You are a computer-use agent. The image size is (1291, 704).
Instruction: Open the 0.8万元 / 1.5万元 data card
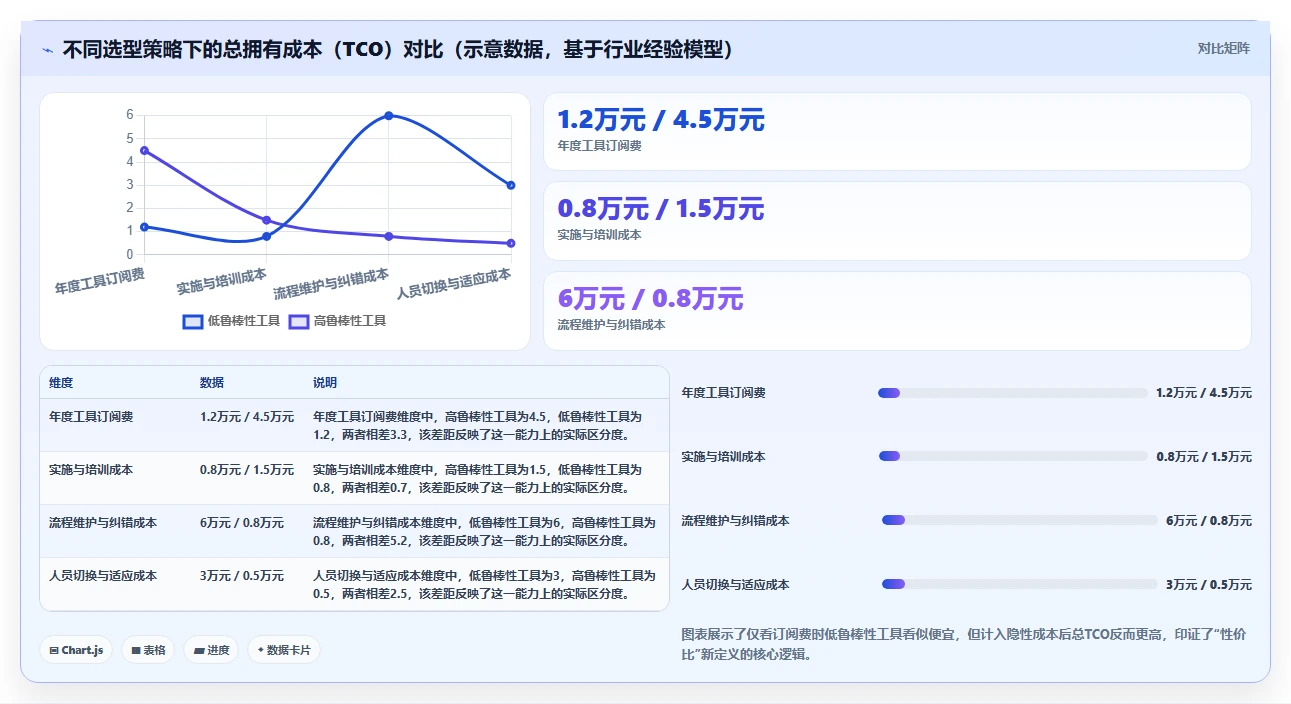coord(897,221)
